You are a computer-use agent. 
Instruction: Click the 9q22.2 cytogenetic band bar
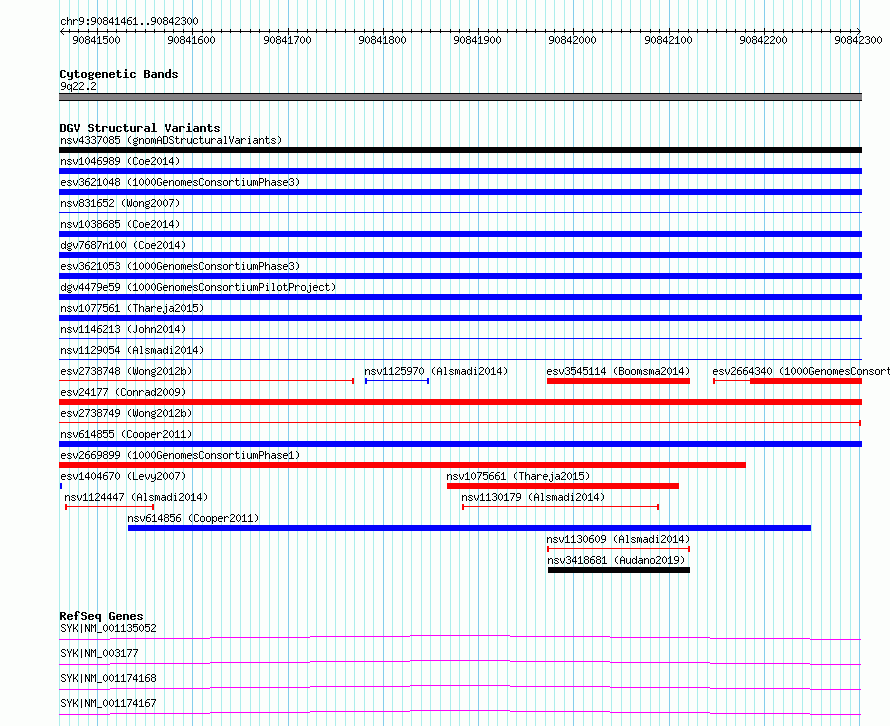(x=460, y=97)
